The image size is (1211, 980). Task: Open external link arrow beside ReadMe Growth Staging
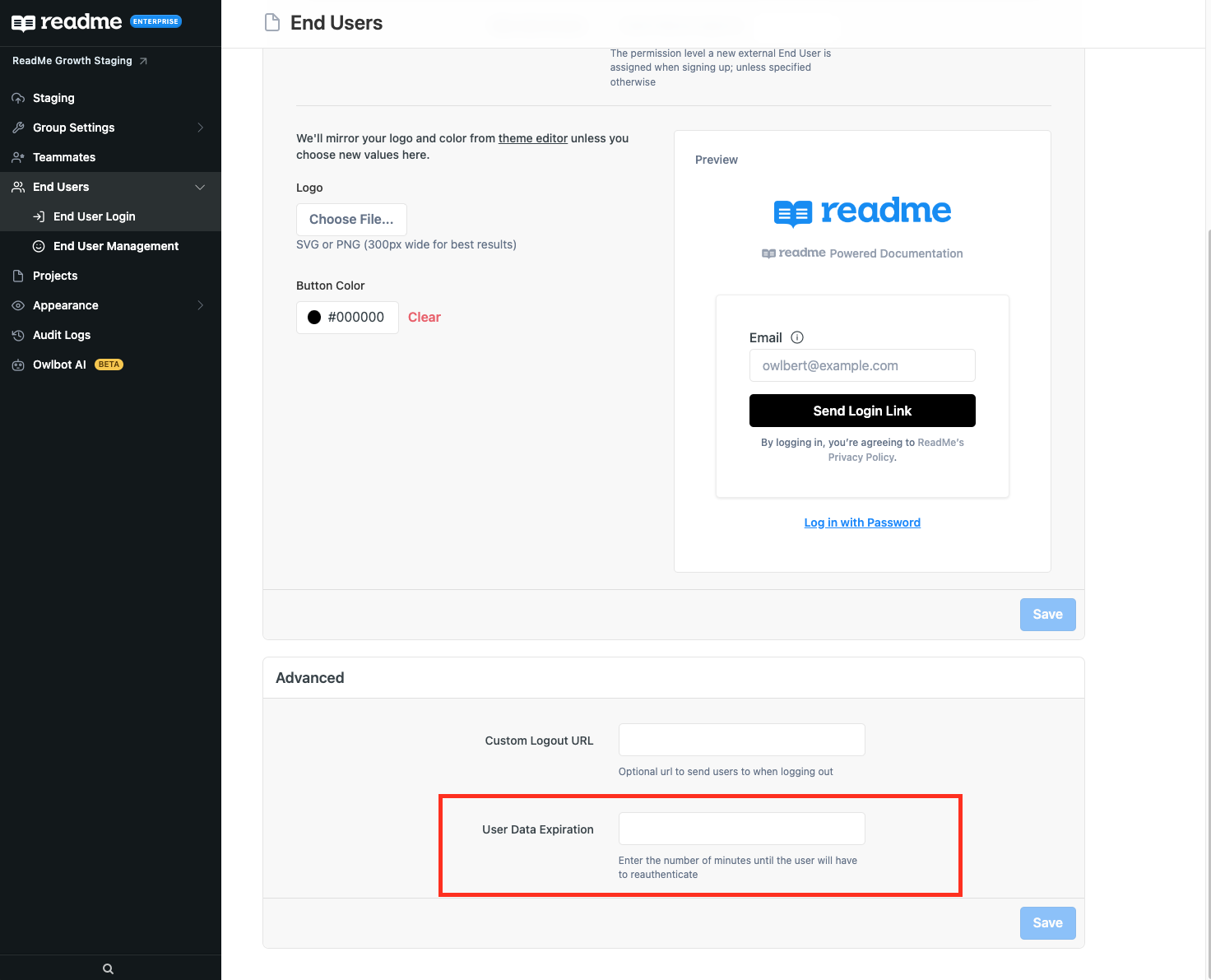click(x=143, y=61)
